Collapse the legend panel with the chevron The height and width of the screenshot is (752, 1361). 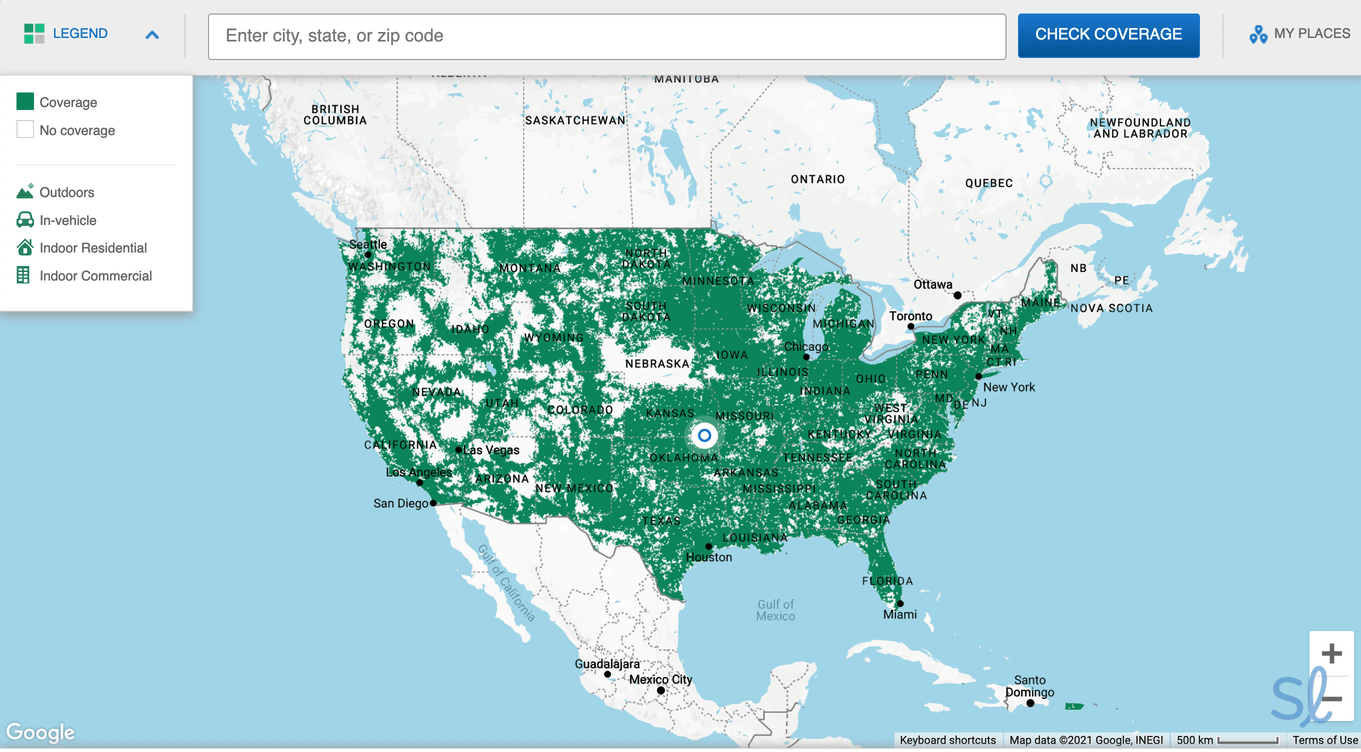[x=152, y=35]
